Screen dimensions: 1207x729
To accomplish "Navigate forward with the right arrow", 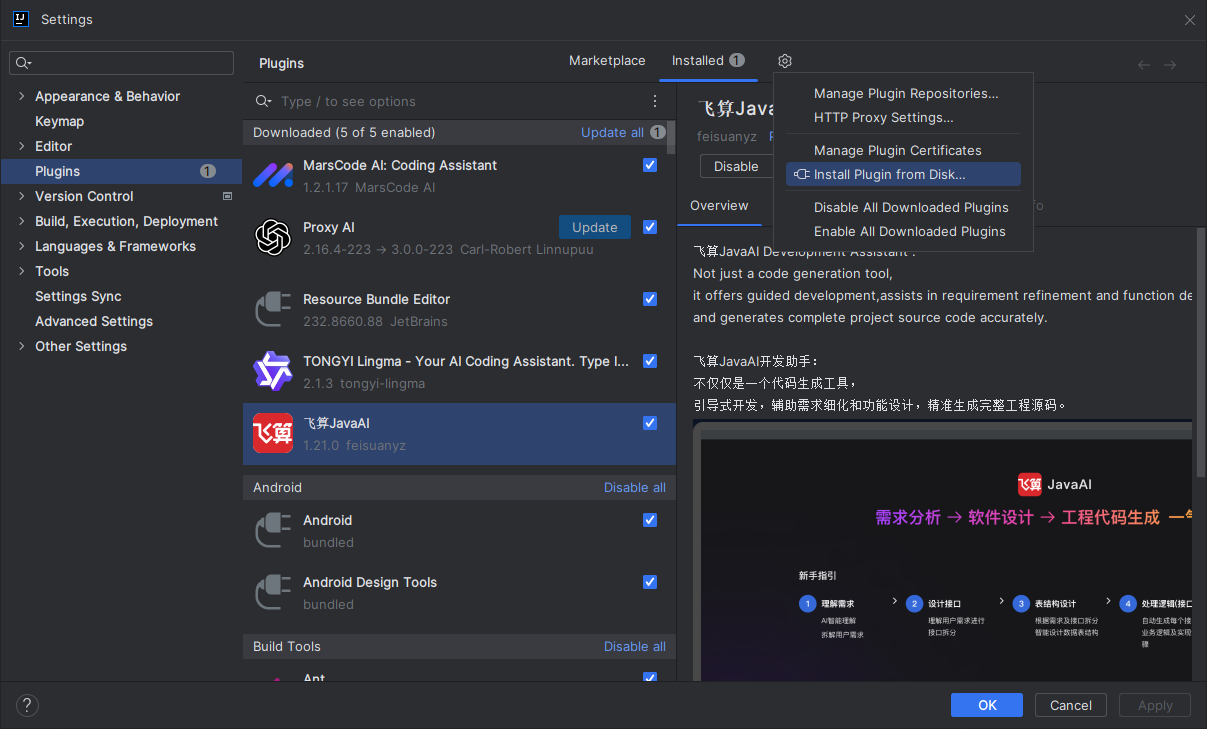I will click(1170, 65).
